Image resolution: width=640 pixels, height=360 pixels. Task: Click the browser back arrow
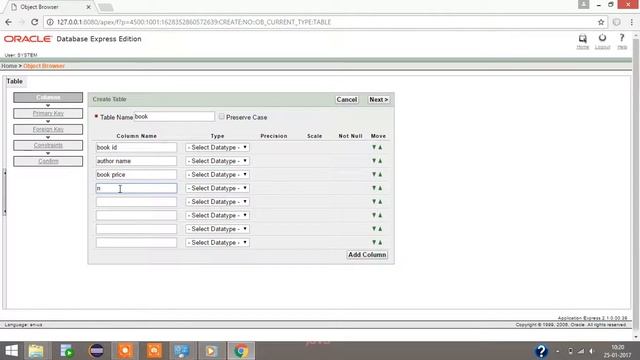9,22
